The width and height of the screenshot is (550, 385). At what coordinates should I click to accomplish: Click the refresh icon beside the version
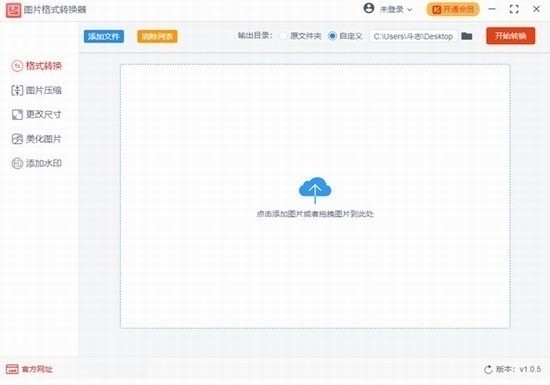[x=488, y=369]
